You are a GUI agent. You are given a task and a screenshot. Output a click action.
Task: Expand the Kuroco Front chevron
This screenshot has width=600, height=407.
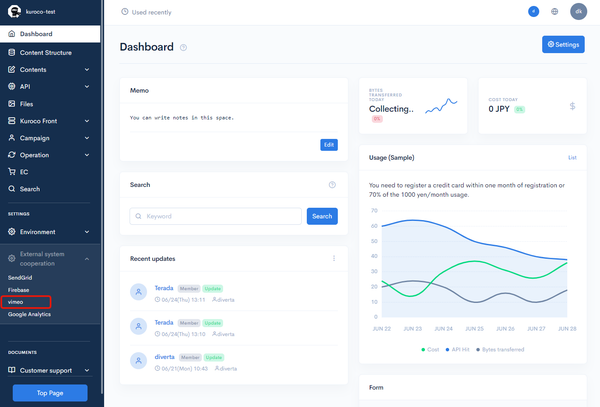click(87, 121)
